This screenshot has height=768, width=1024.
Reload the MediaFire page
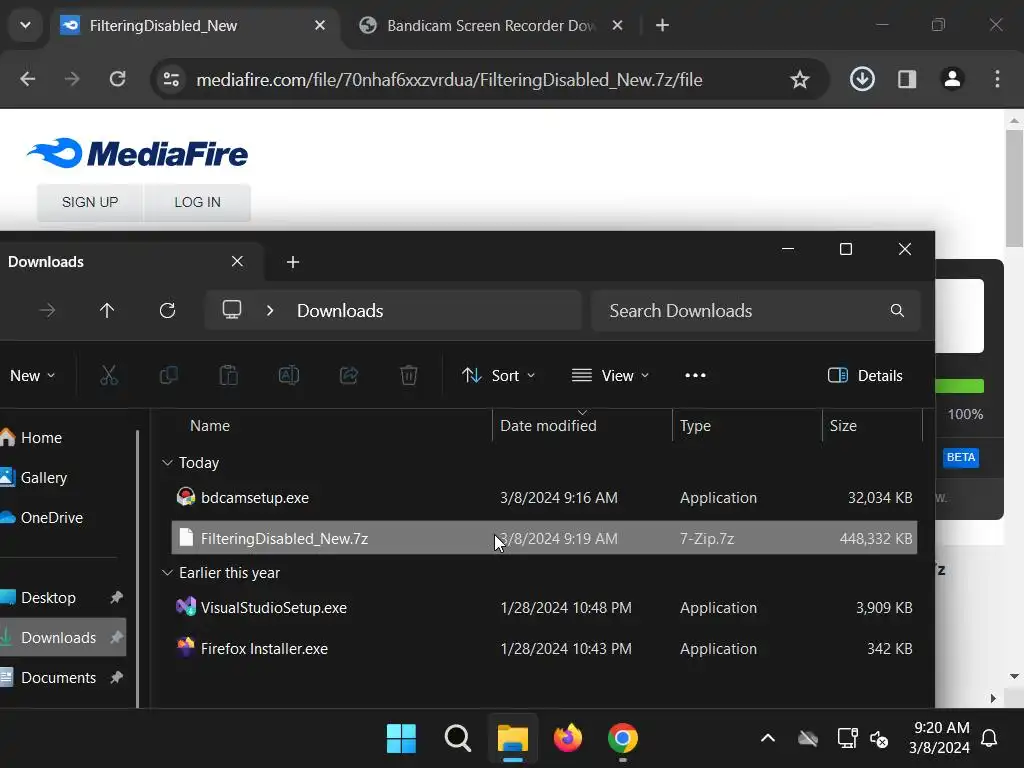[118, 79]
